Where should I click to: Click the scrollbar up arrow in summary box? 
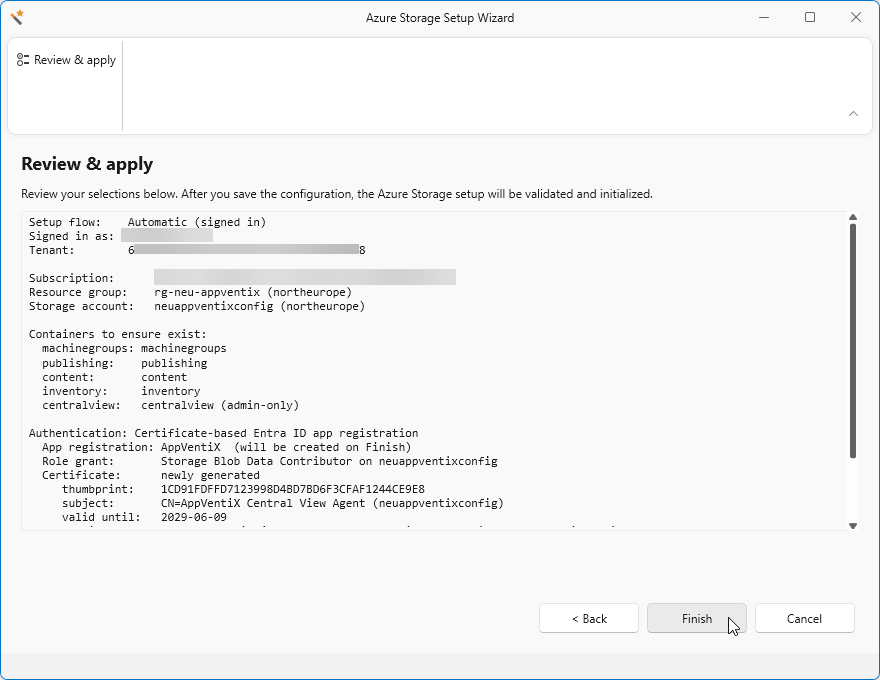click(853, 217)
